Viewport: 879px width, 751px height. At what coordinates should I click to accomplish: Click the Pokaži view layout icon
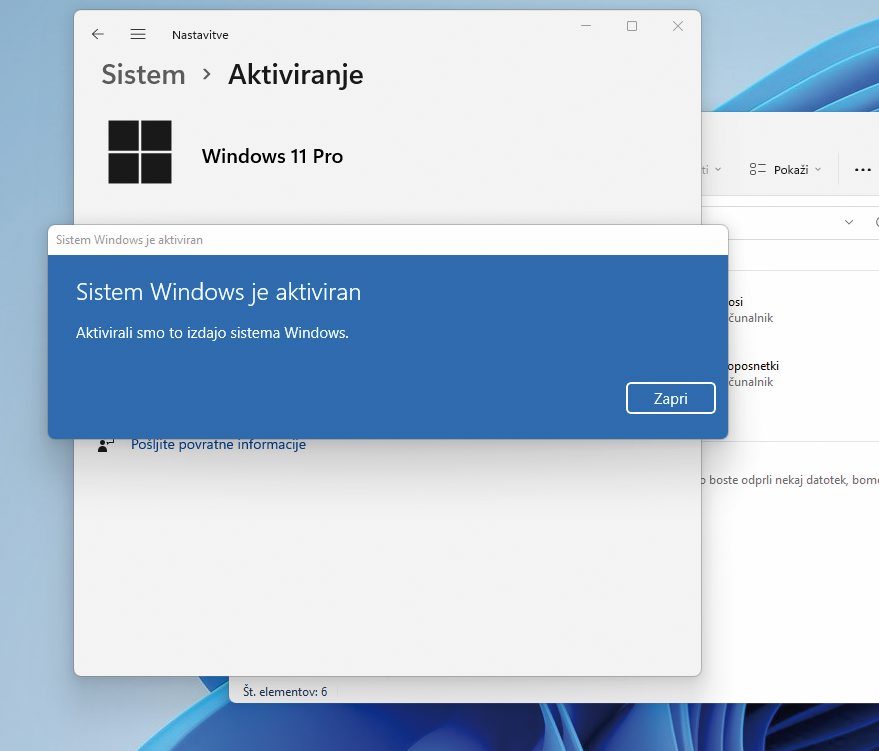(758, 170)
